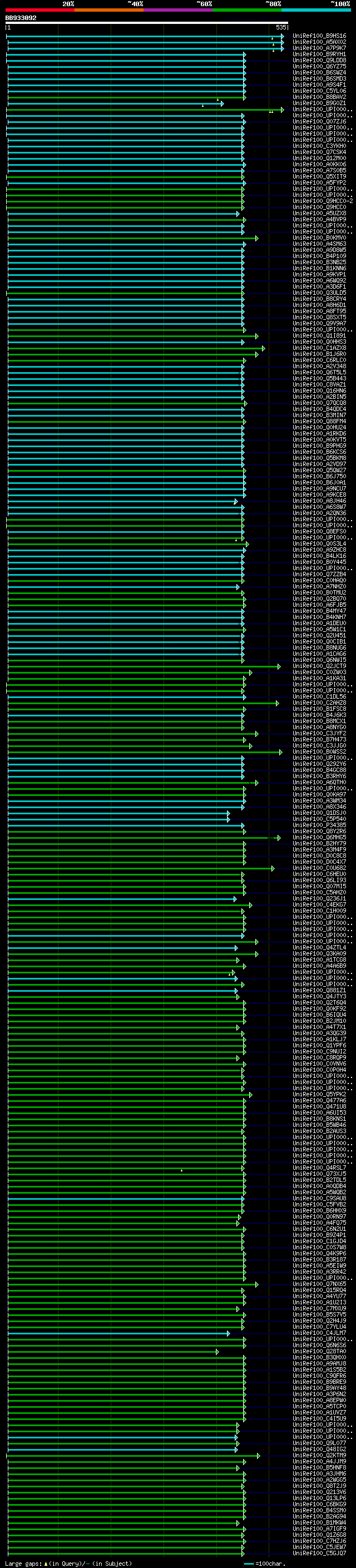
Task: Click the alignment bar for UniRef100_B0KMV0
Action: [x=132, y=238]
